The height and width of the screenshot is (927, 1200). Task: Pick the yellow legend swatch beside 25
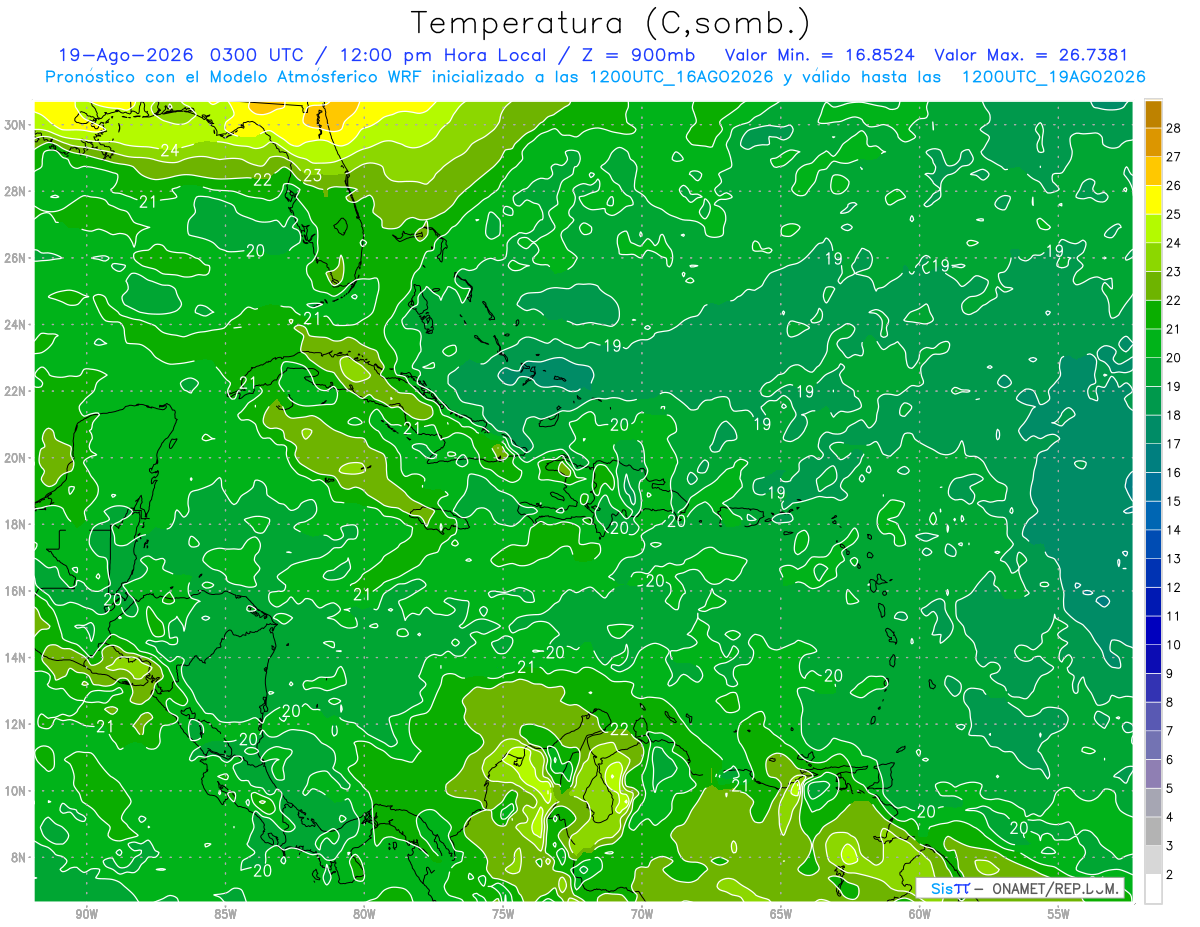tap(1153, 200)
